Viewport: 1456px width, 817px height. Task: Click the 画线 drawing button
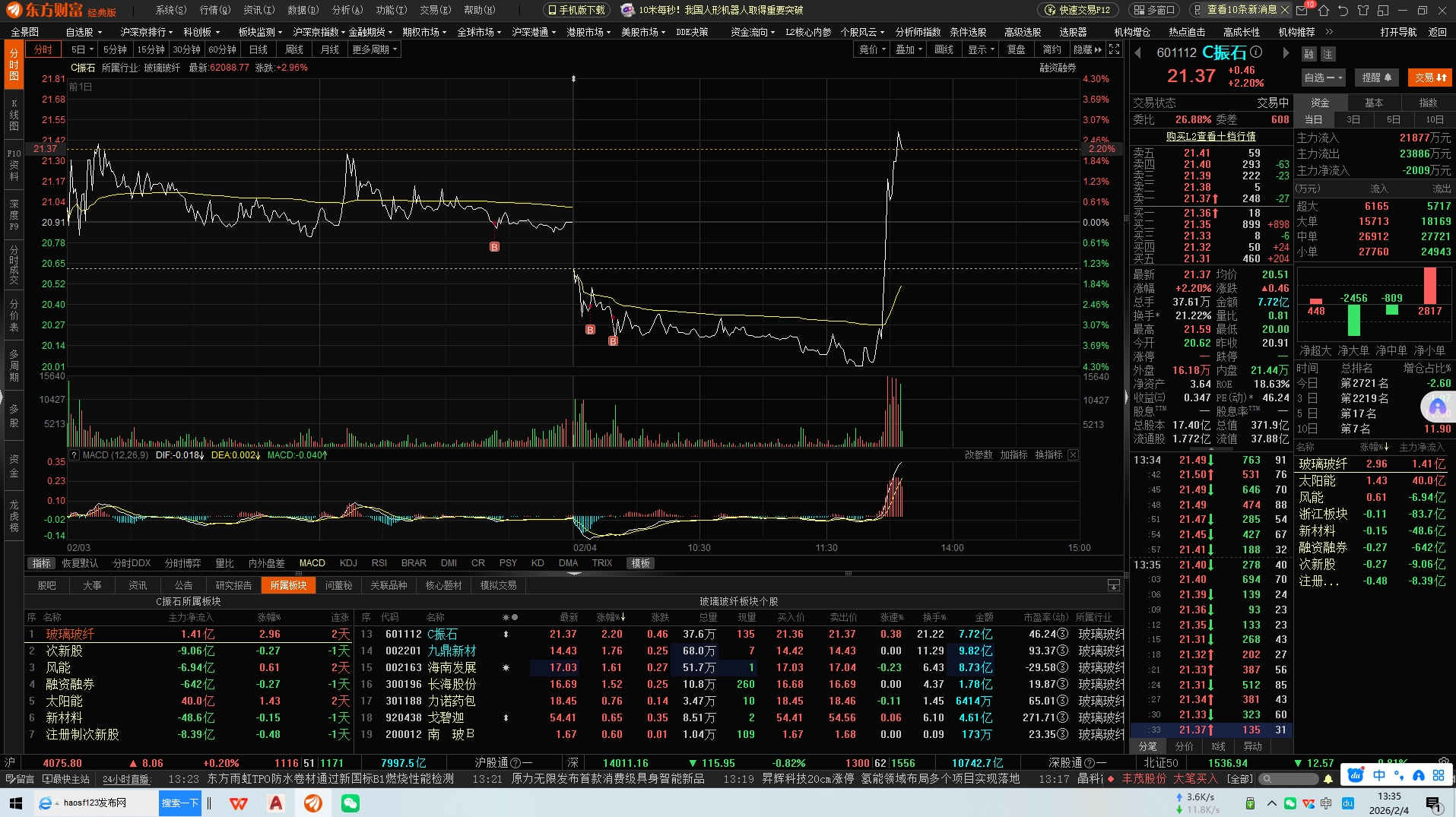(944, 49)
